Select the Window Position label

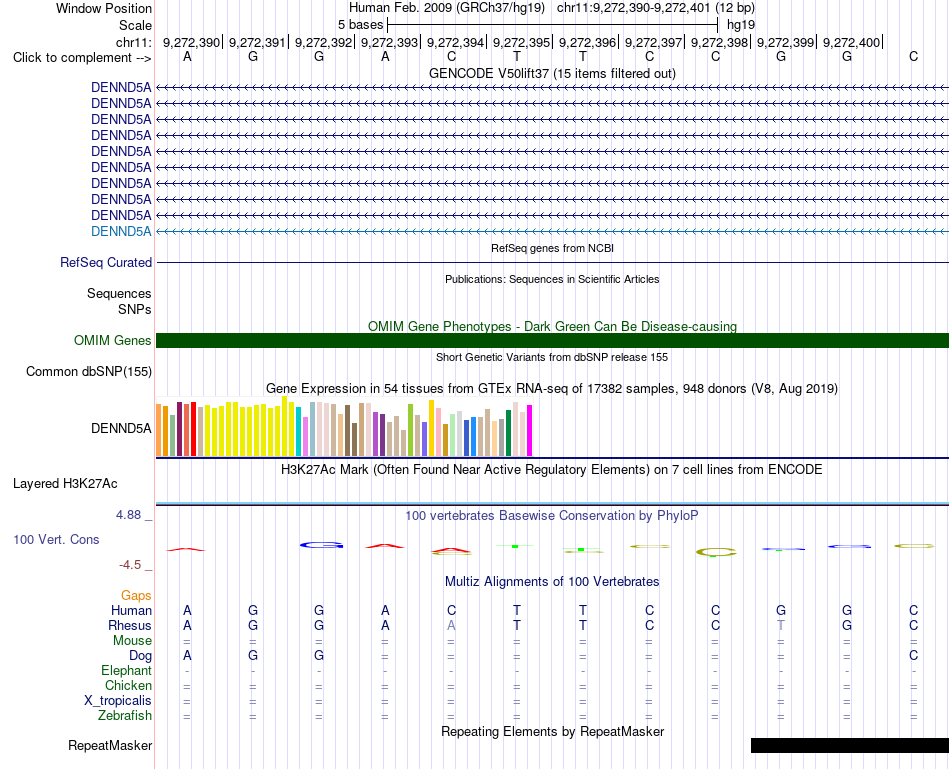tap(104, 8)
